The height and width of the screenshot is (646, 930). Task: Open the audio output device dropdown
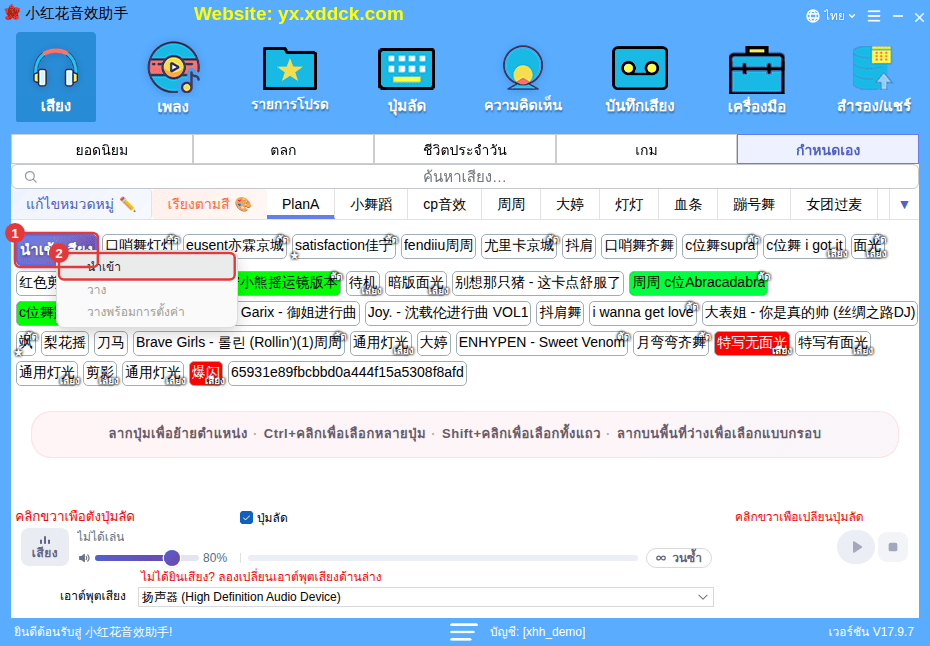(x=425, y=597)
